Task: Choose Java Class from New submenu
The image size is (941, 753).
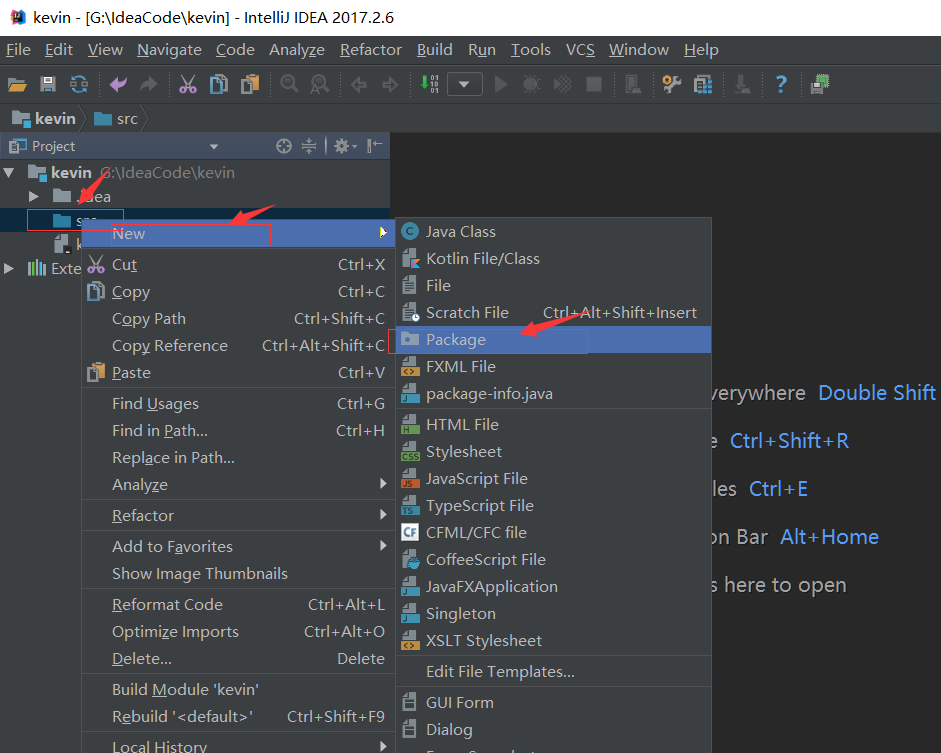Action: (553, 232)
